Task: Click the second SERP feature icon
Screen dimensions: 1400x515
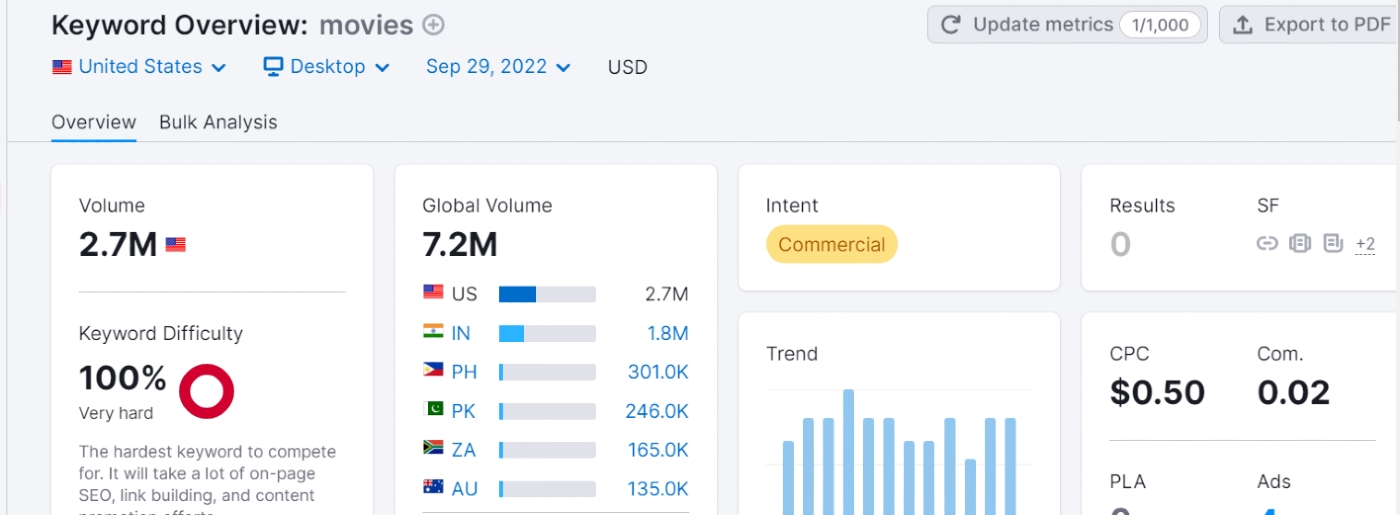Action: pos(1299,243)
